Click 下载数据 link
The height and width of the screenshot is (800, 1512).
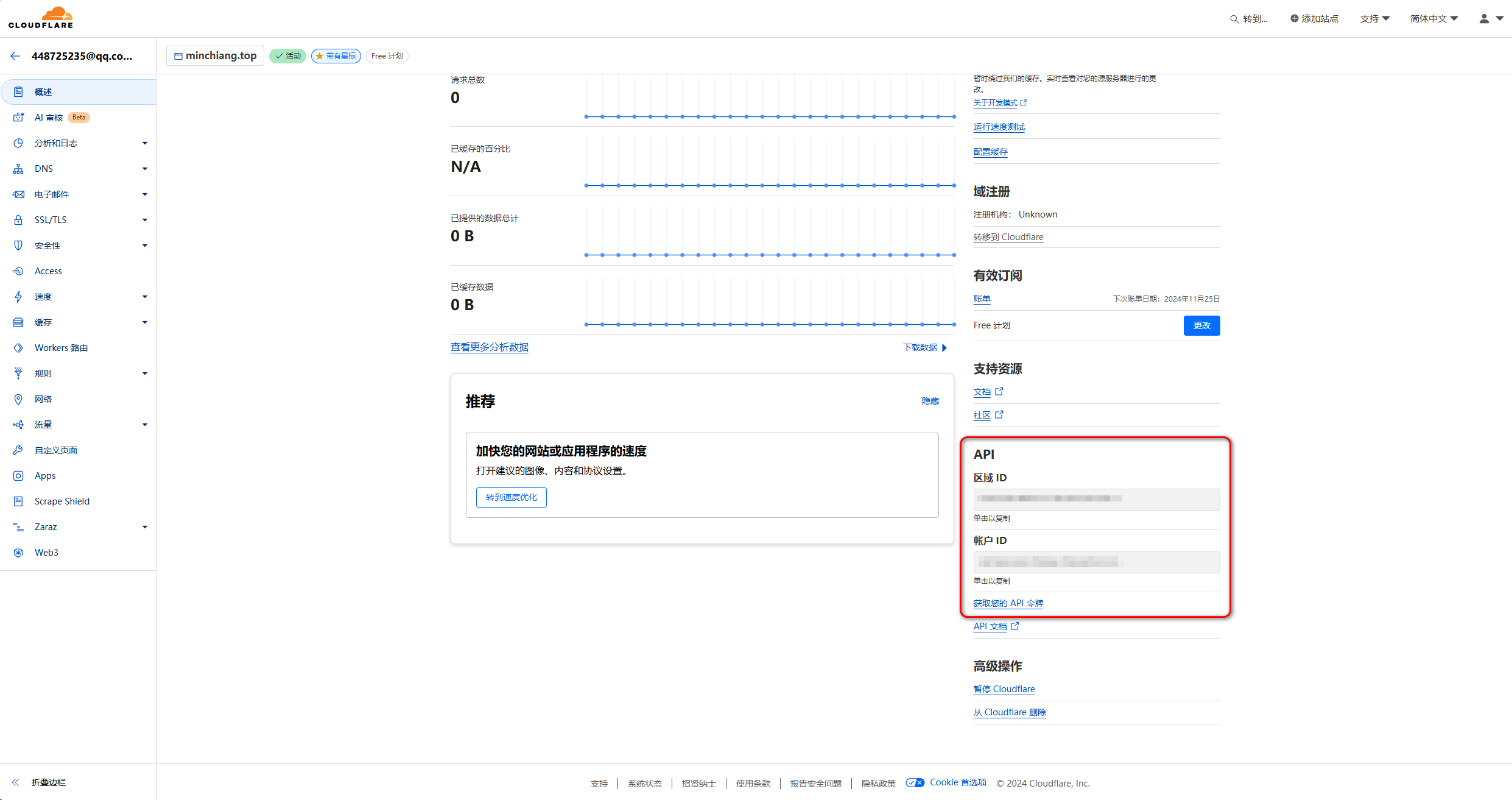pos(925,347)
